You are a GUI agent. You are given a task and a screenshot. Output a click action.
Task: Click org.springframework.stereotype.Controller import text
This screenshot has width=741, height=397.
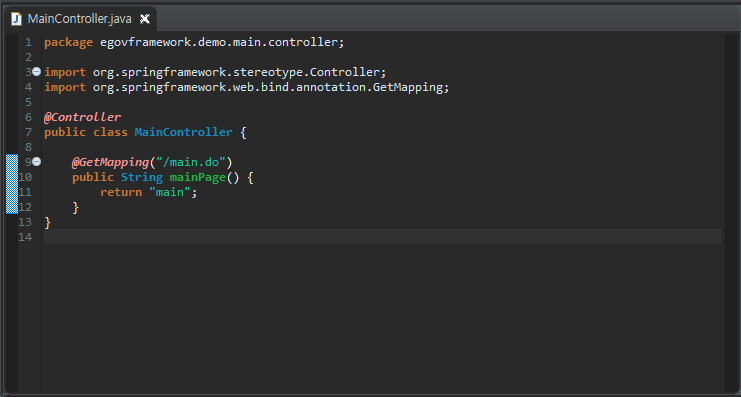(236, 72)
